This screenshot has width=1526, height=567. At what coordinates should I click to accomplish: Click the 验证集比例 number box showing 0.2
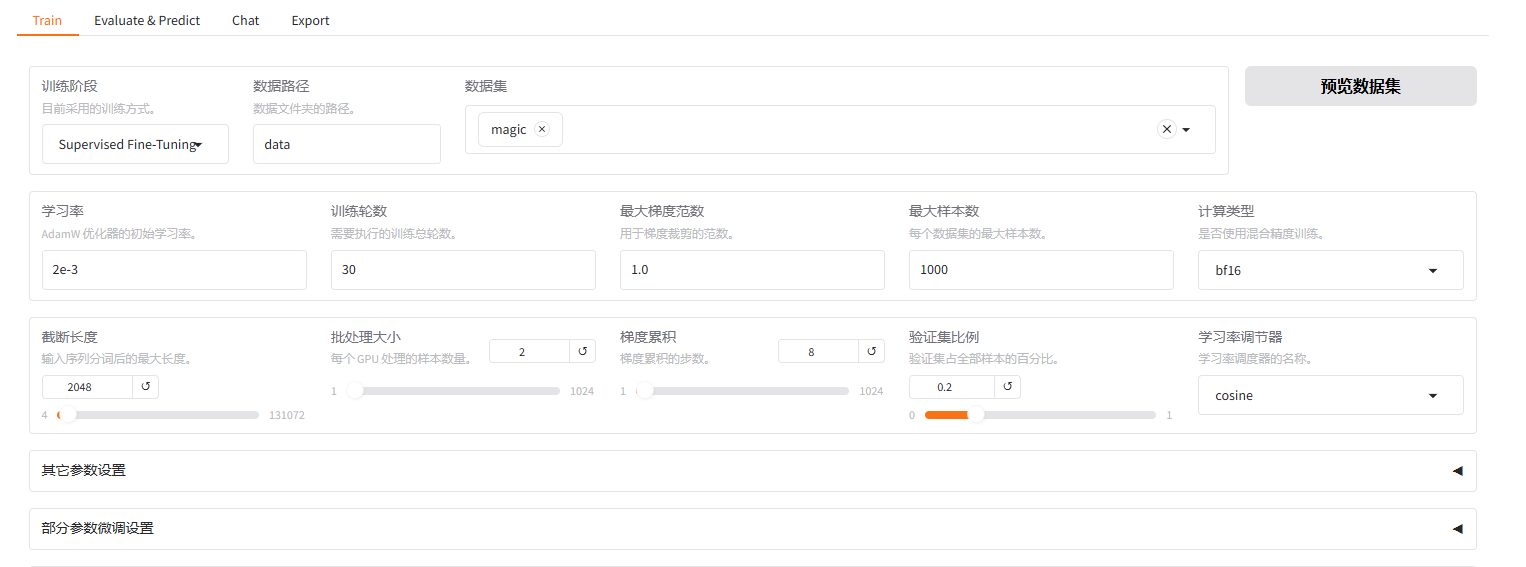952,387
